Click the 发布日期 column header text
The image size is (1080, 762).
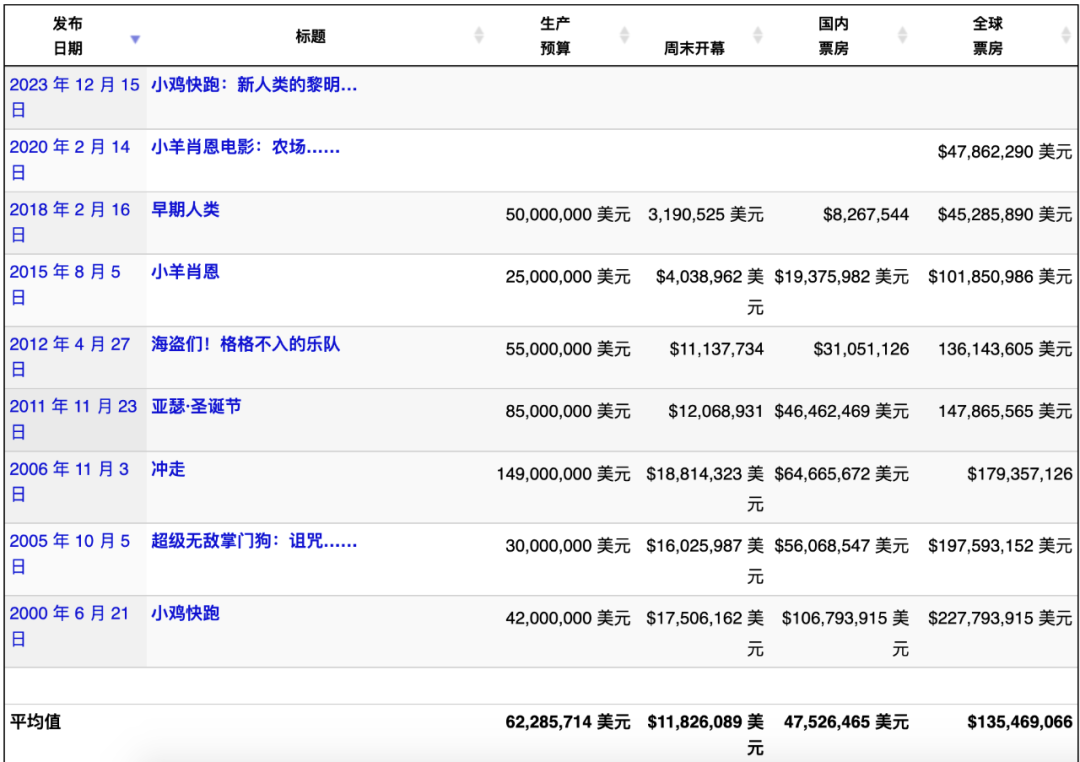[68, 36]
